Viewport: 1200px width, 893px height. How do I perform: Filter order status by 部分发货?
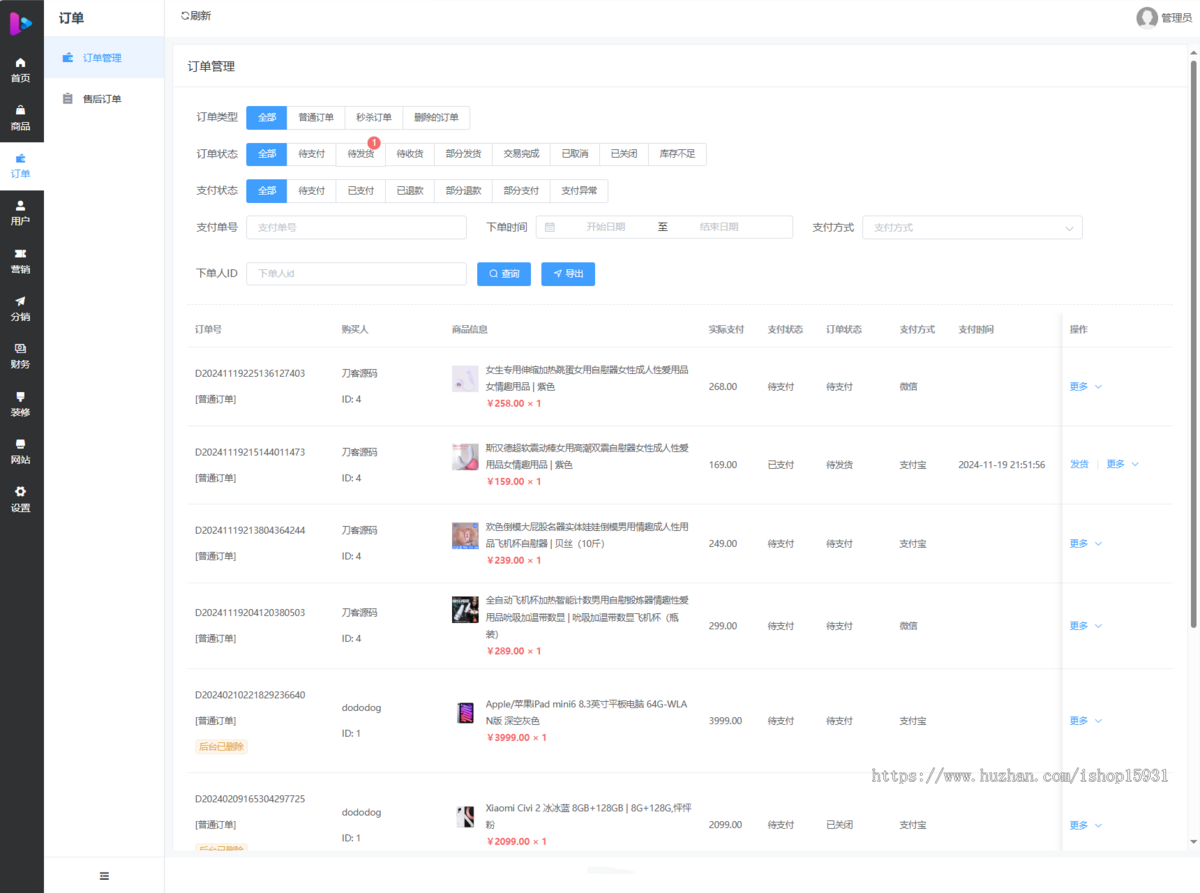(463, 154)
